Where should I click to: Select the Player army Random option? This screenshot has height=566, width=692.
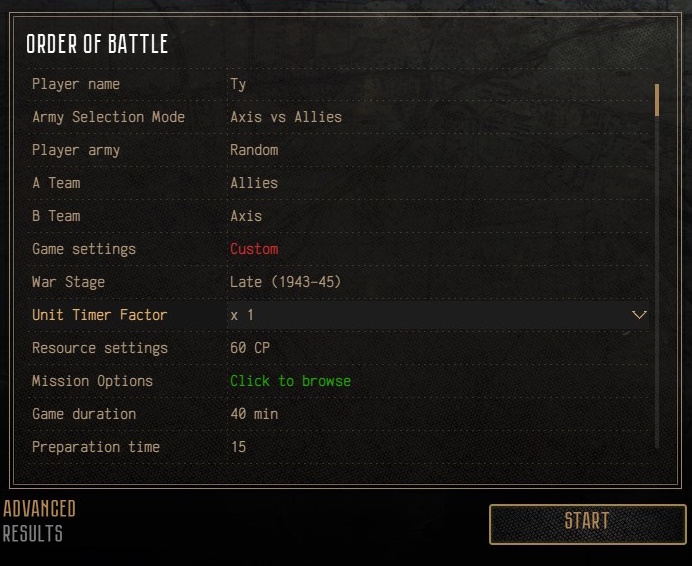tap(254, 150)
